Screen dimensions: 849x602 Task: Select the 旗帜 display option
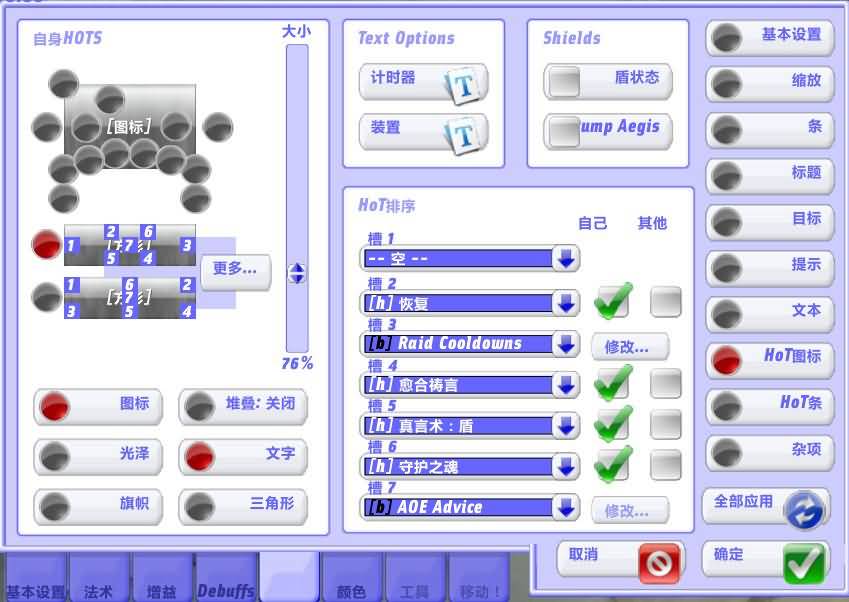coord(98,507)
